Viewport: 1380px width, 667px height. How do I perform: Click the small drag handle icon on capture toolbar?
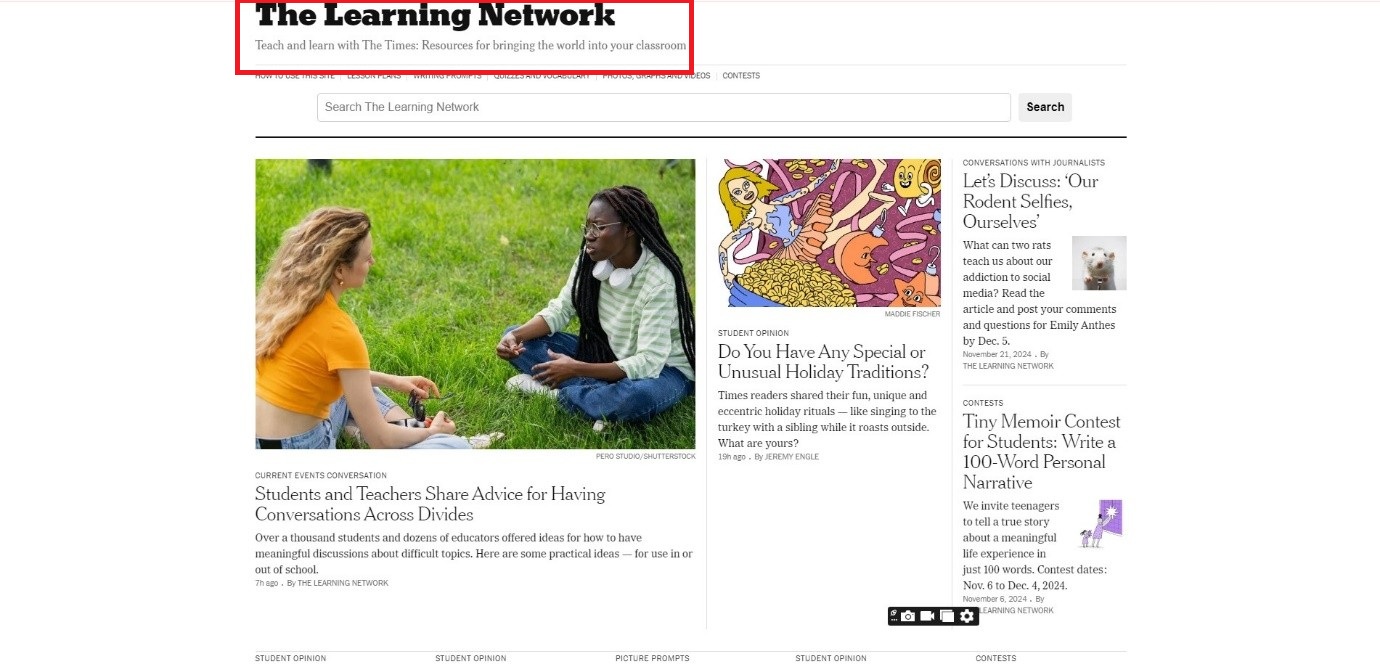893,616
